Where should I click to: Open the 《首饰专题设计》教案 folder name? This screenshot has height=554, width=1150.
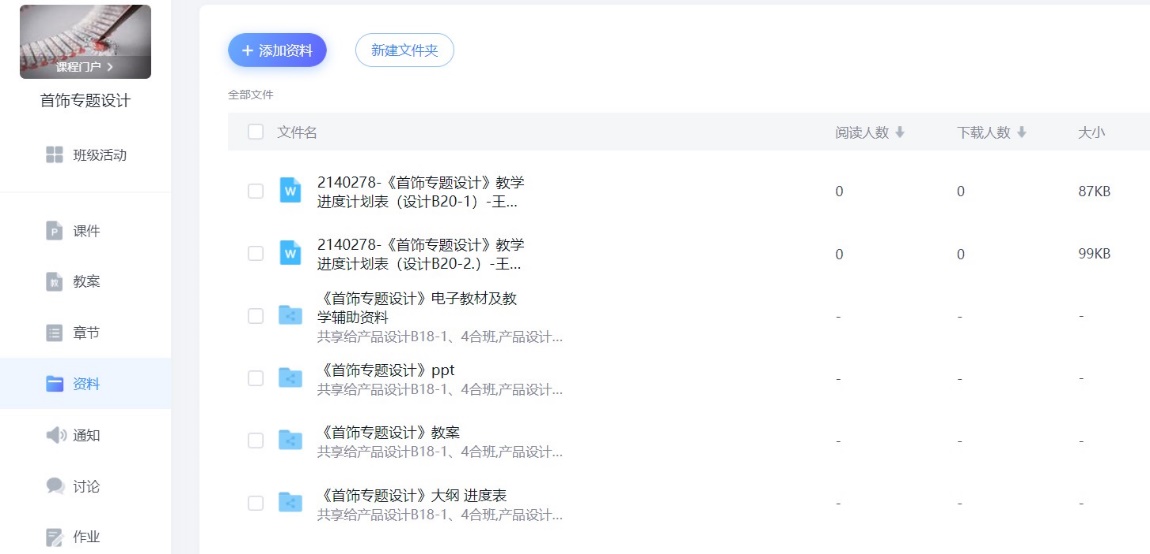click(389, 432)
